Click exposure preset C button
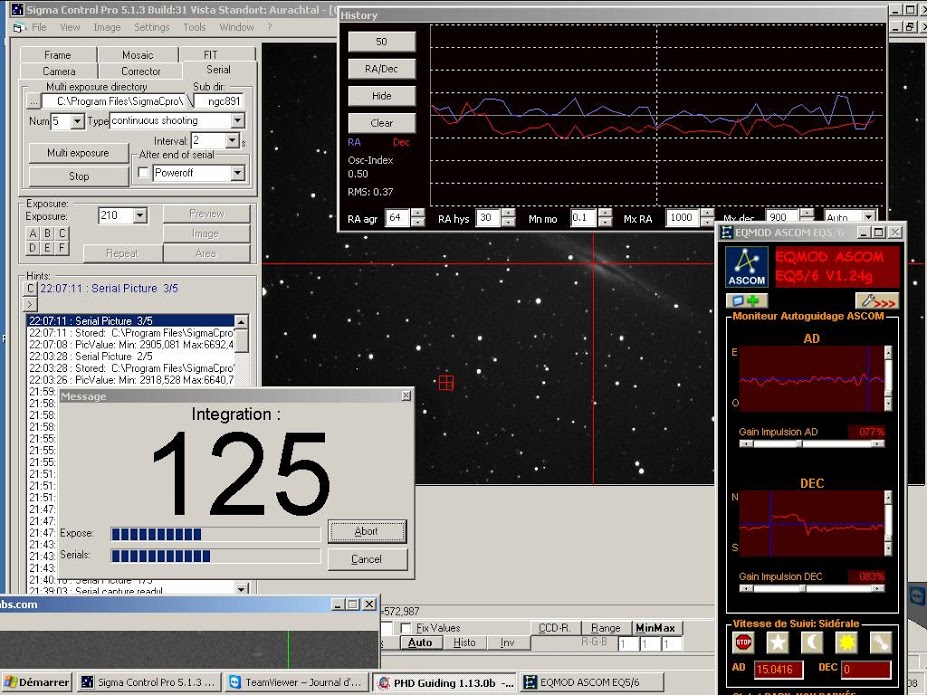 tap(61, 233)
